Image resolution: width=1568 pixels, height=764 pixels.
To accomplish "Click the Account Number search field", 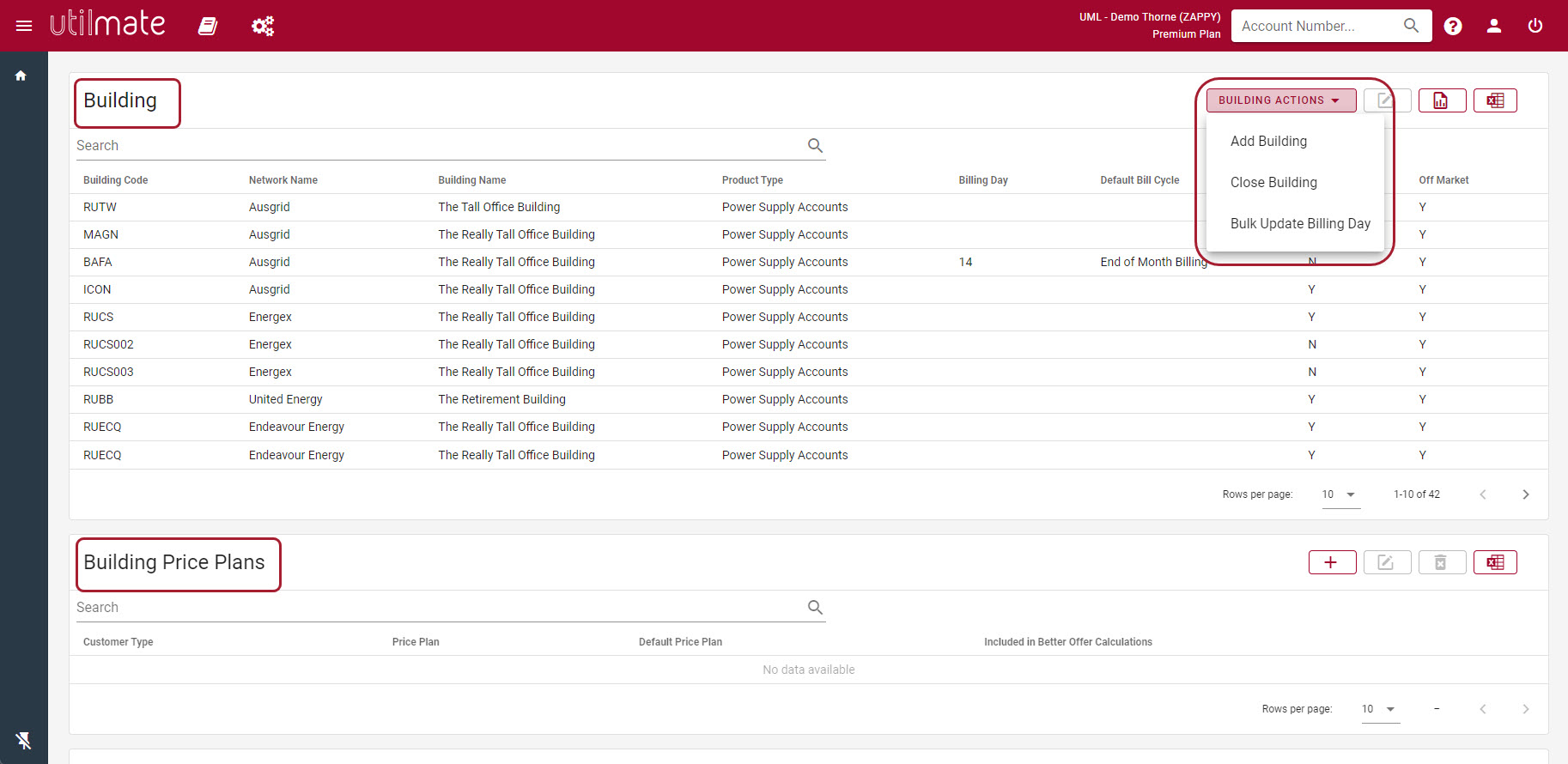I will 1318,26.
